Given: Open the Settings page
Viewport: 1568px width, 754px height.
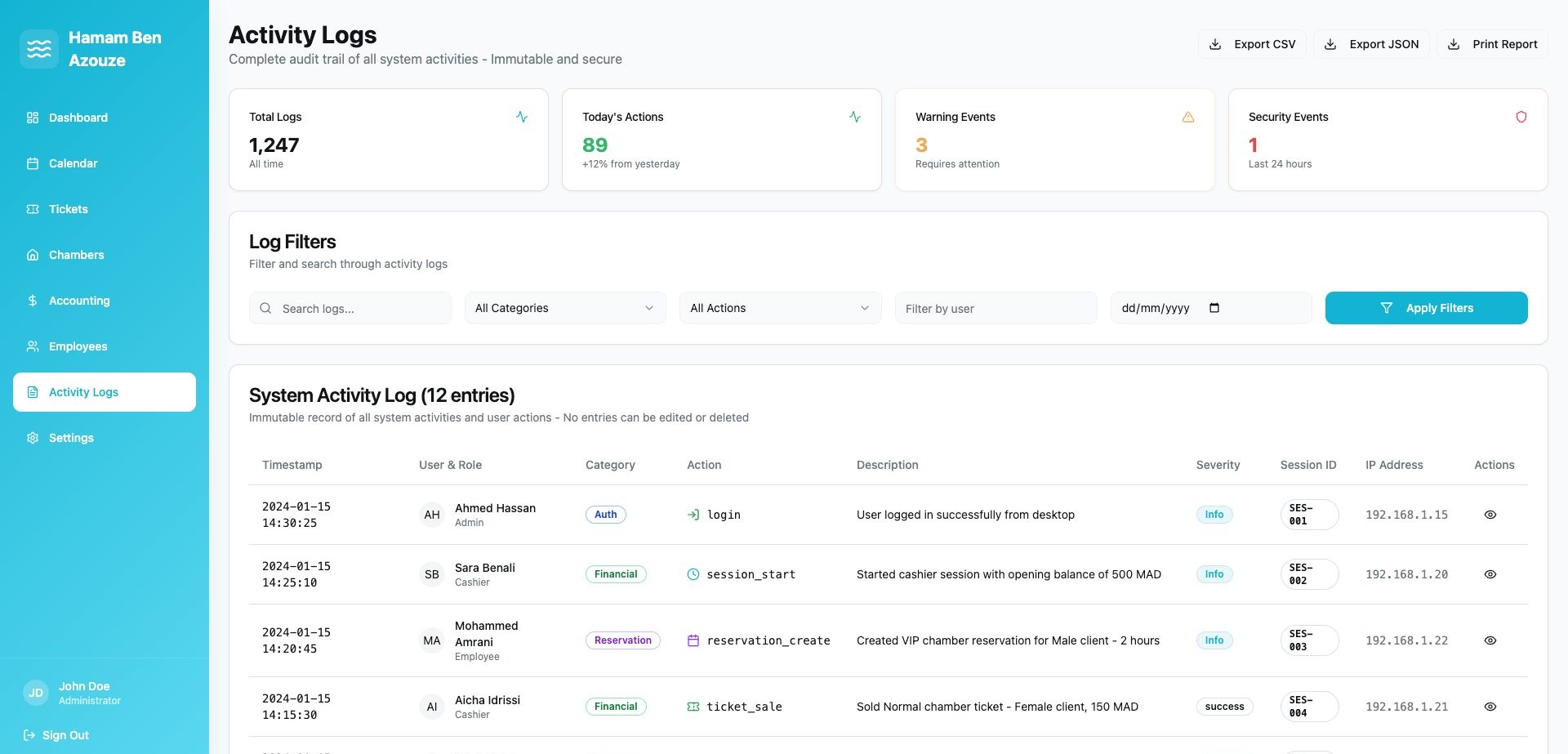Looking at the screenshot, I should (105, 438).
